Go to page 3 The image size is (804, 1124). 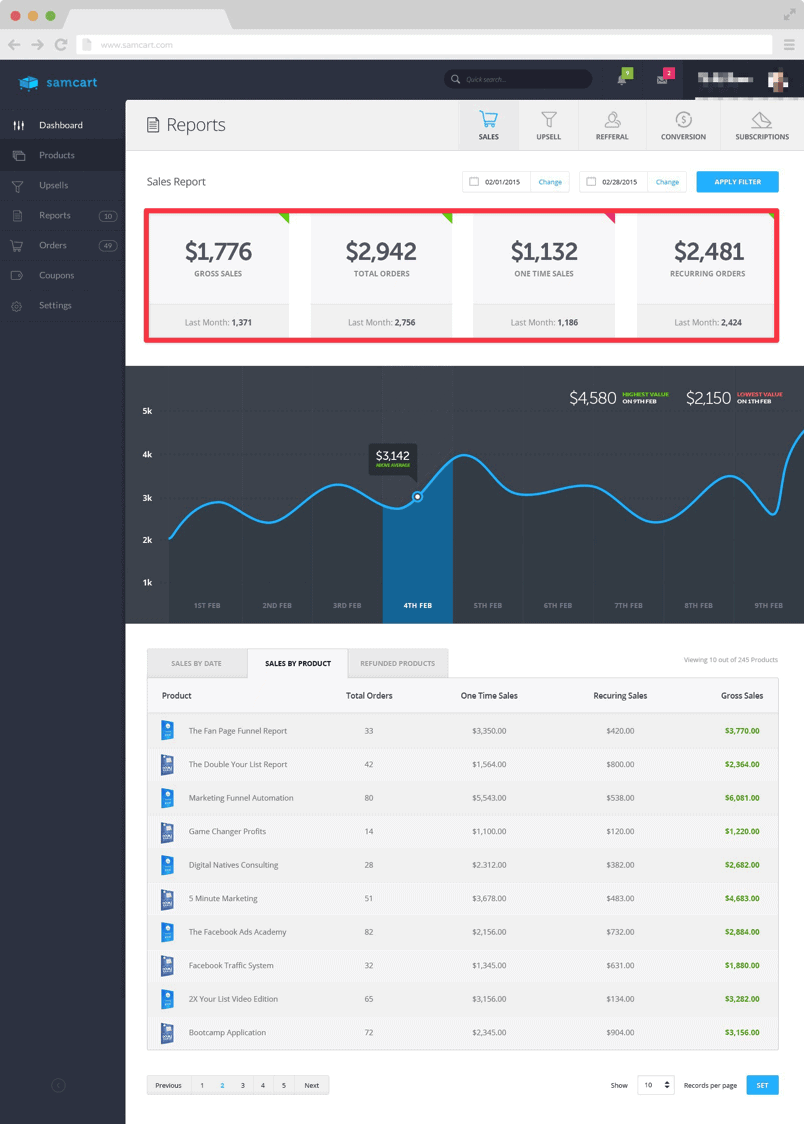point(243,1085)
